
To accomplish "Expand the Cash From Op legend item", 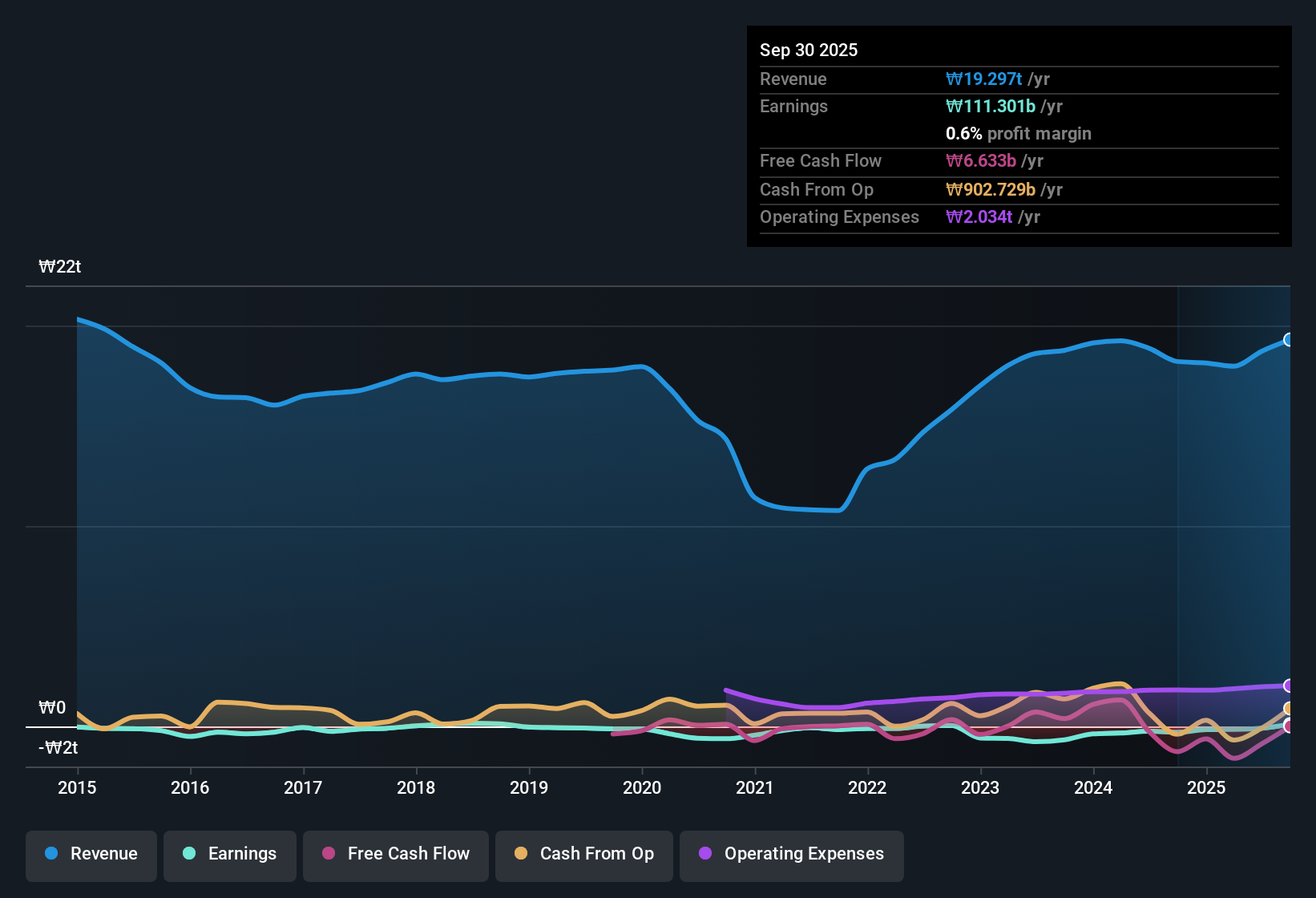I will click(583, 854).
